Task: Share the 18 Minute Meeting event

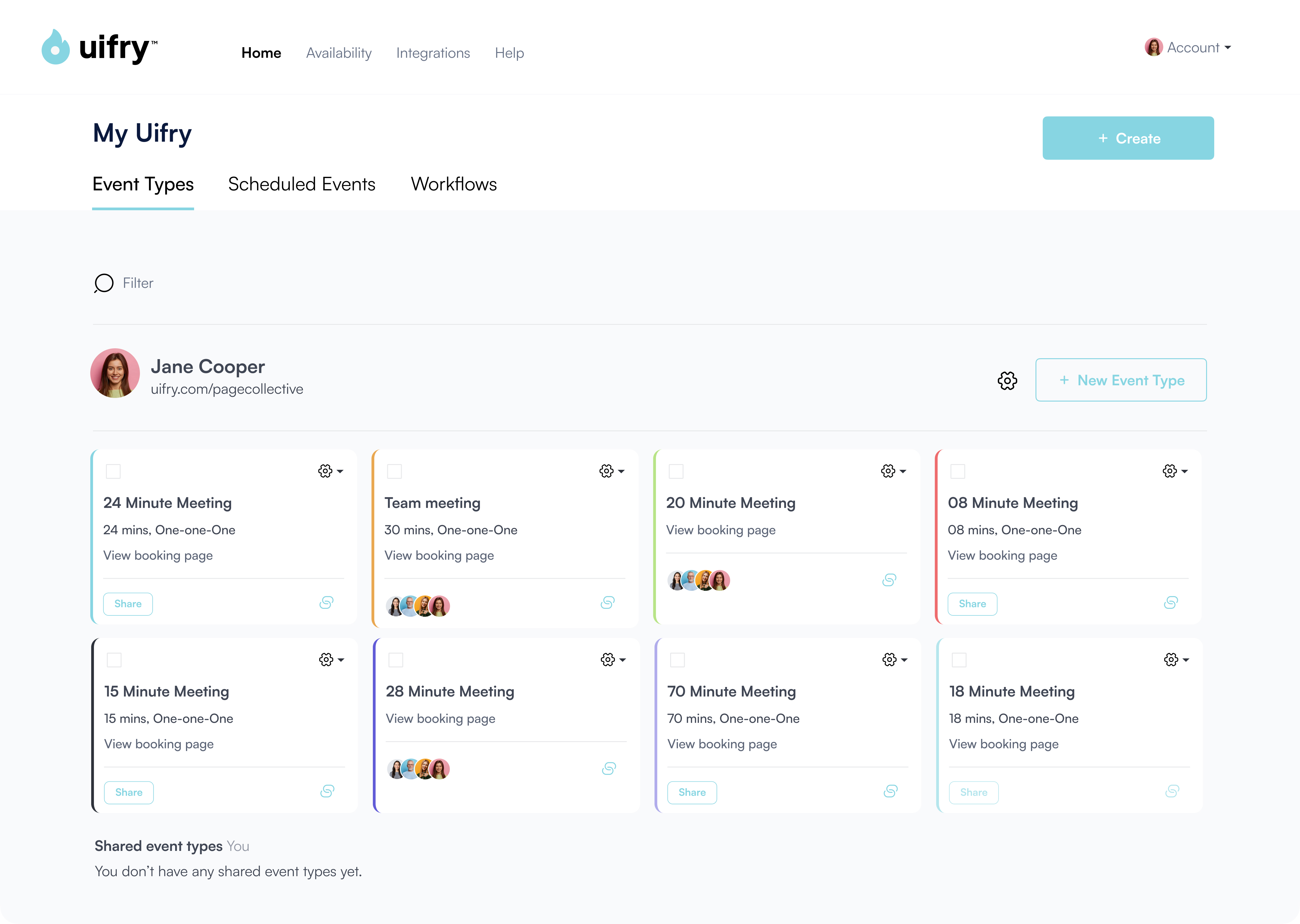Action: click(974, 793)
